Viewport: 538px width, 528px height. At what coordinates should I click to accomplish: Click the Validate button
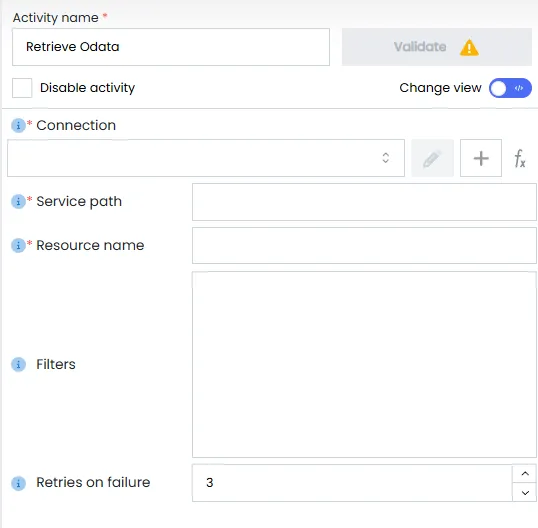pyautogui.click(x=436, y=47)
